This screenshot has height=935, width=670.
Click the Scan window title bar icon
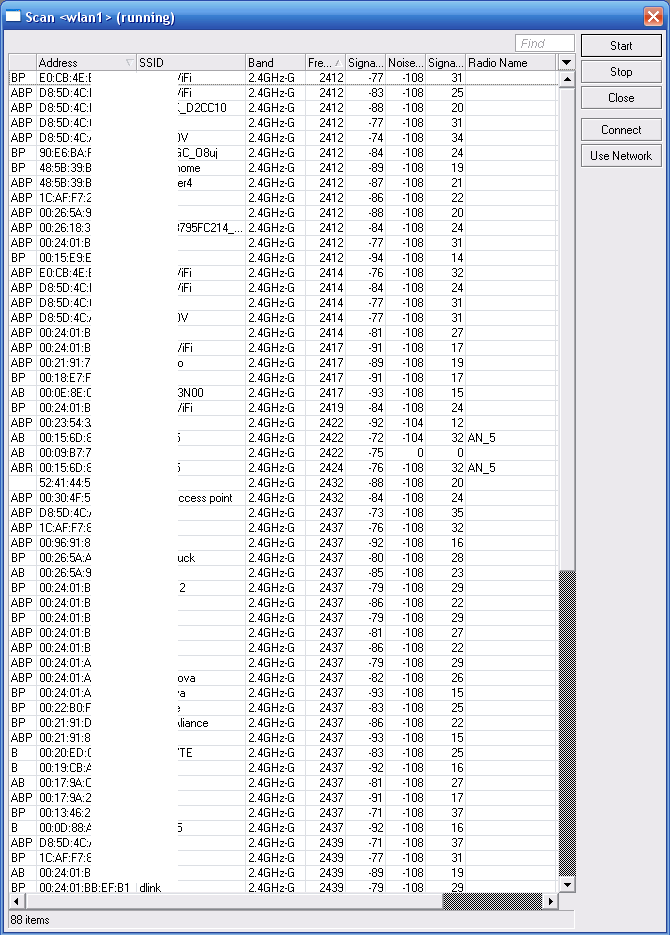pyautogui.click(x=13, y=16)
